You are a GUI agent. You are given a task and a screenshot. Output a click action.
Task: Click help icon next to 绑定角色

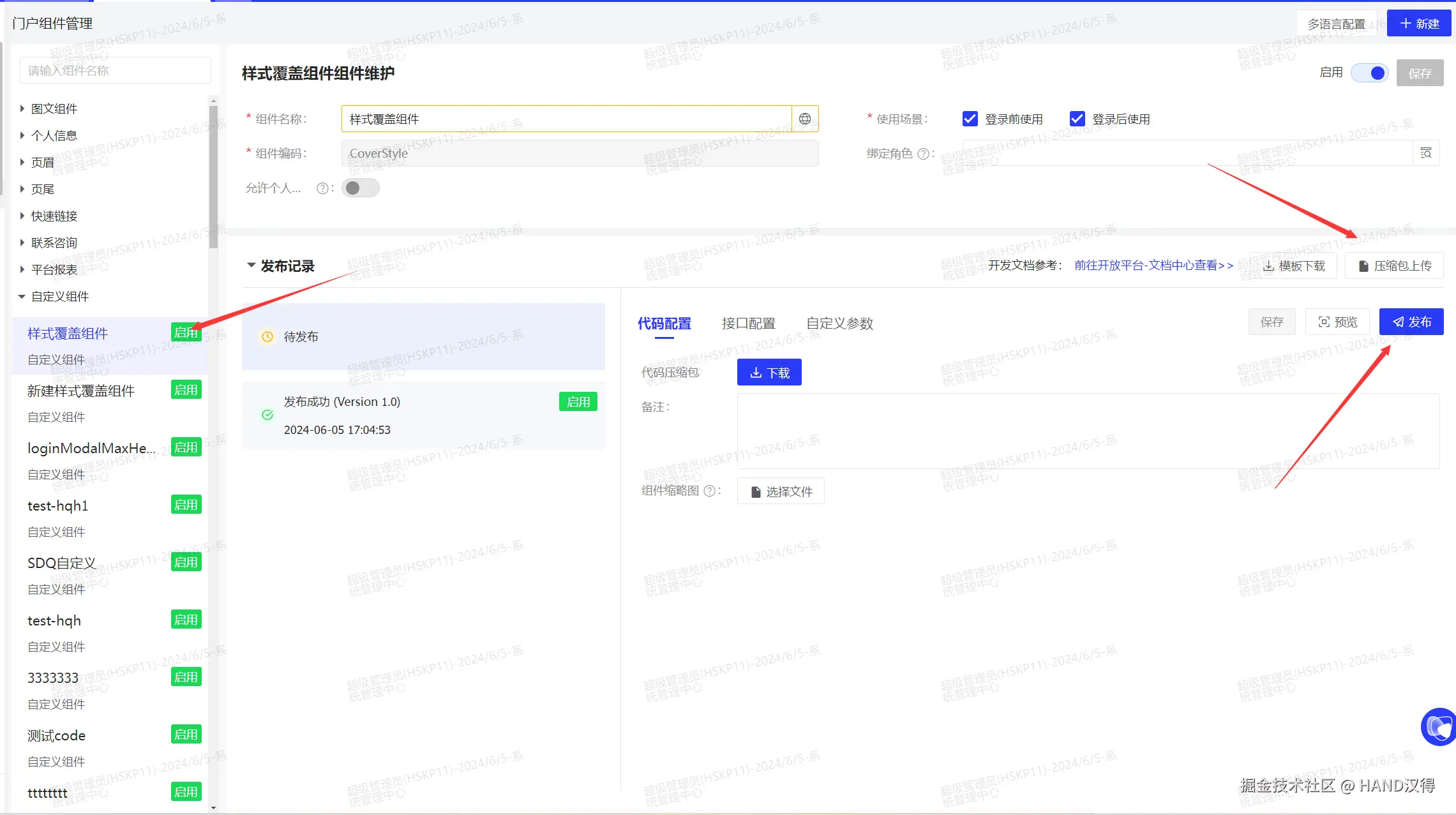click(x=922, y=154)
